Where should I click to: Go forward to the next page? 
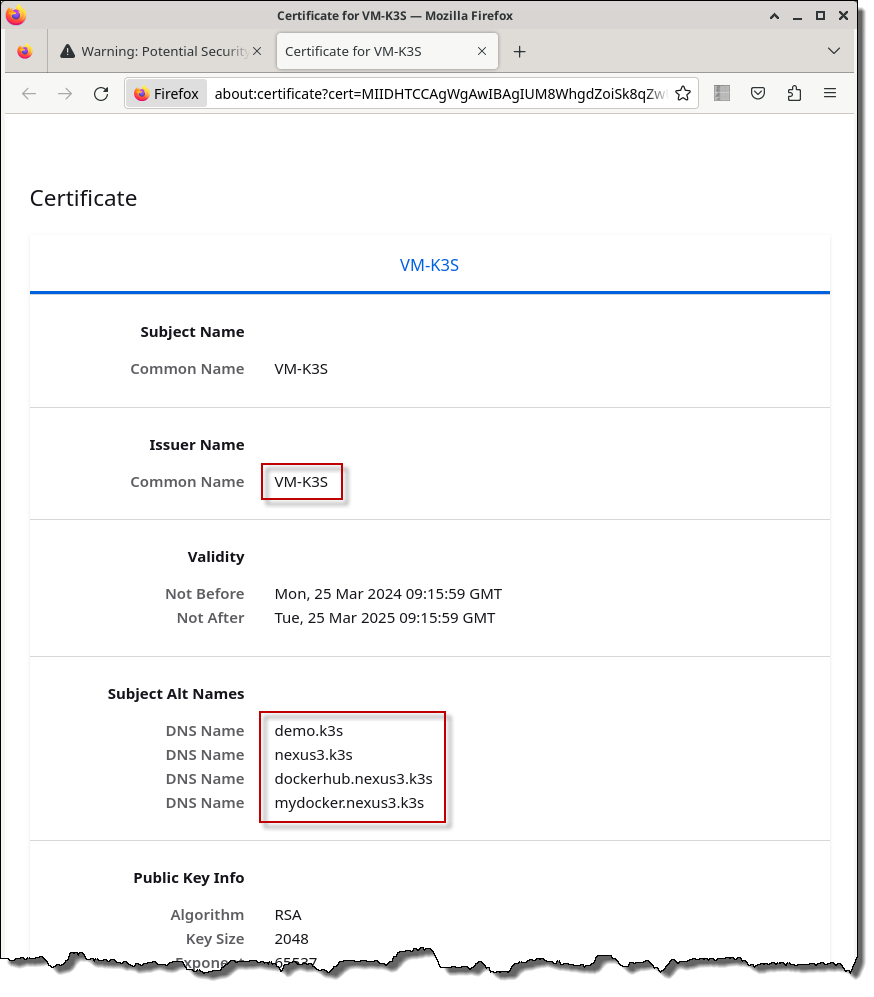pos(65,94)
